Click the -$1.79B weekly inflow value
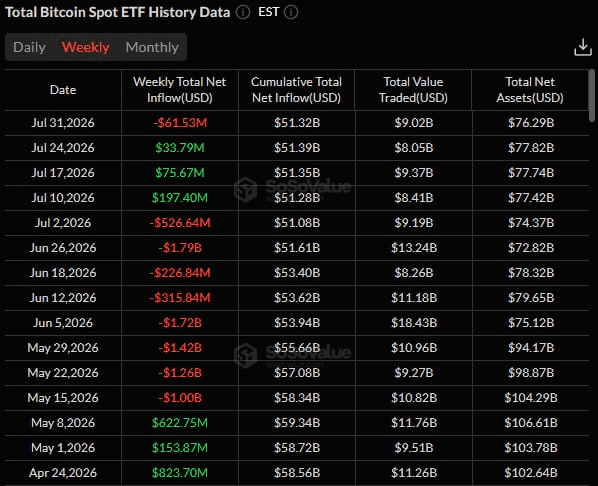Viewport: 598px width, 486px height. point(180,248)
